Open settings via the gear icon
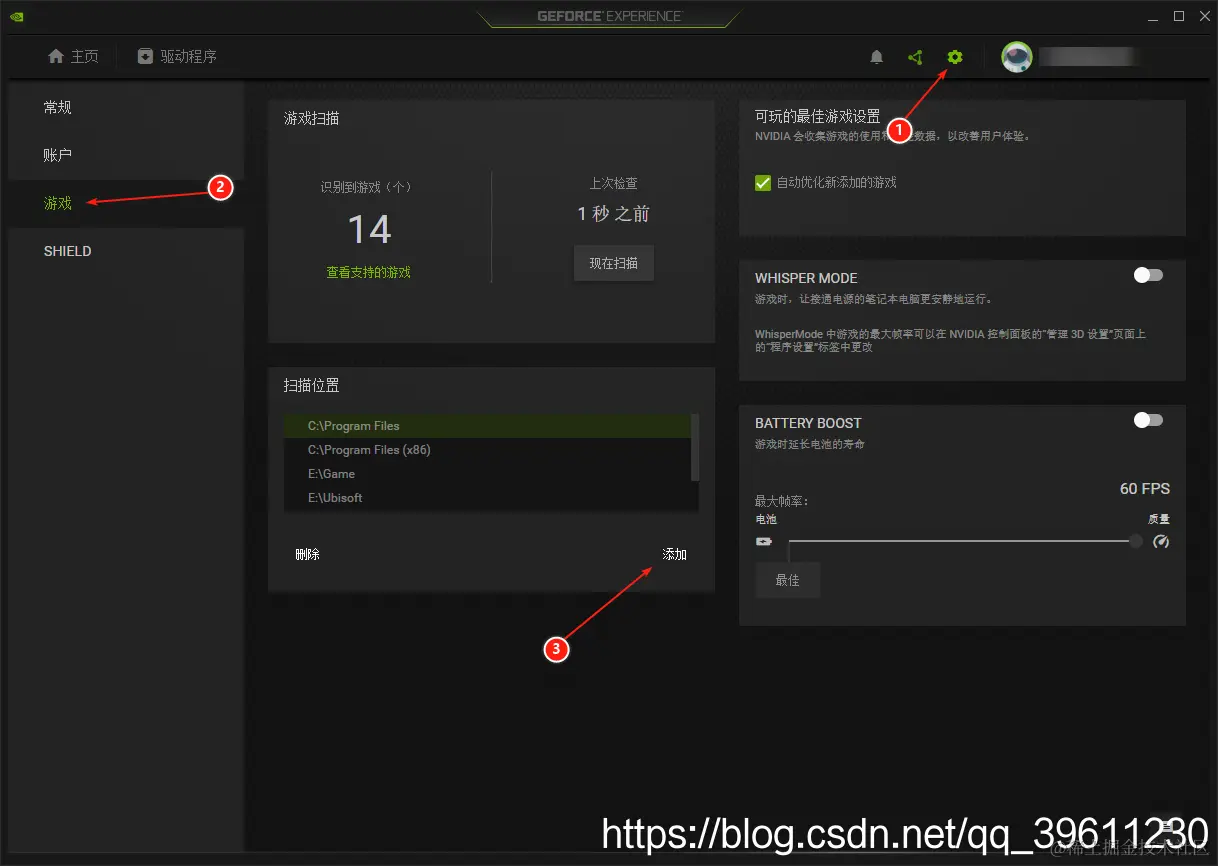 955,57
